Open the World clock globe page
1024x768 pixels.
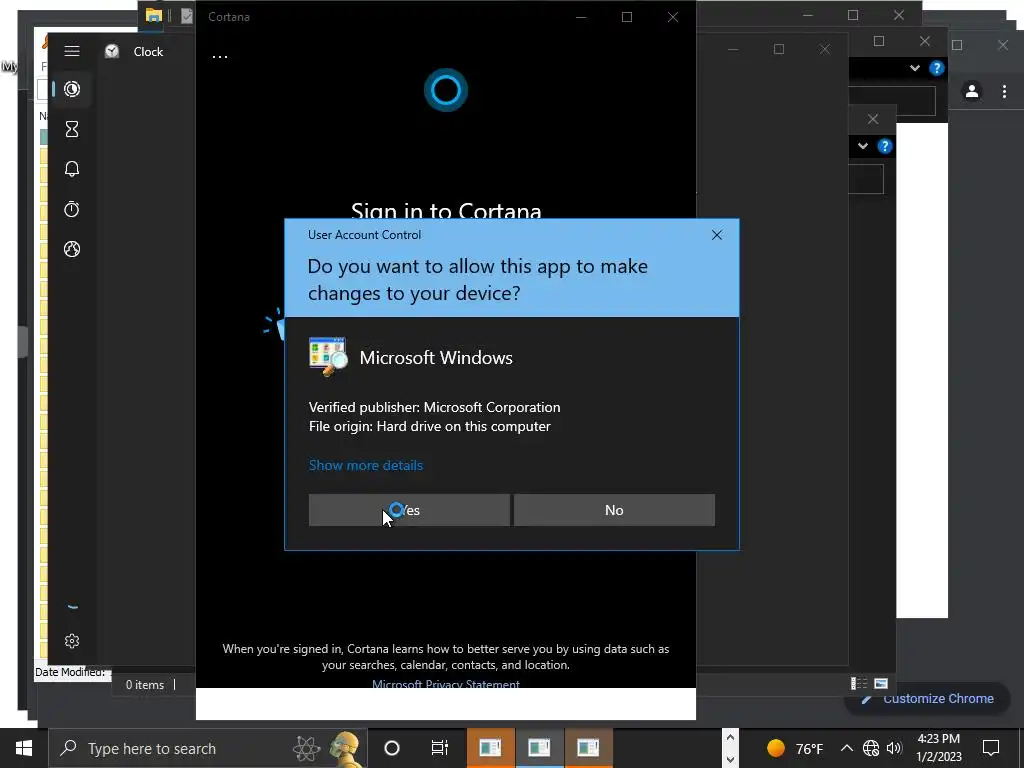(x=72, y=249)
